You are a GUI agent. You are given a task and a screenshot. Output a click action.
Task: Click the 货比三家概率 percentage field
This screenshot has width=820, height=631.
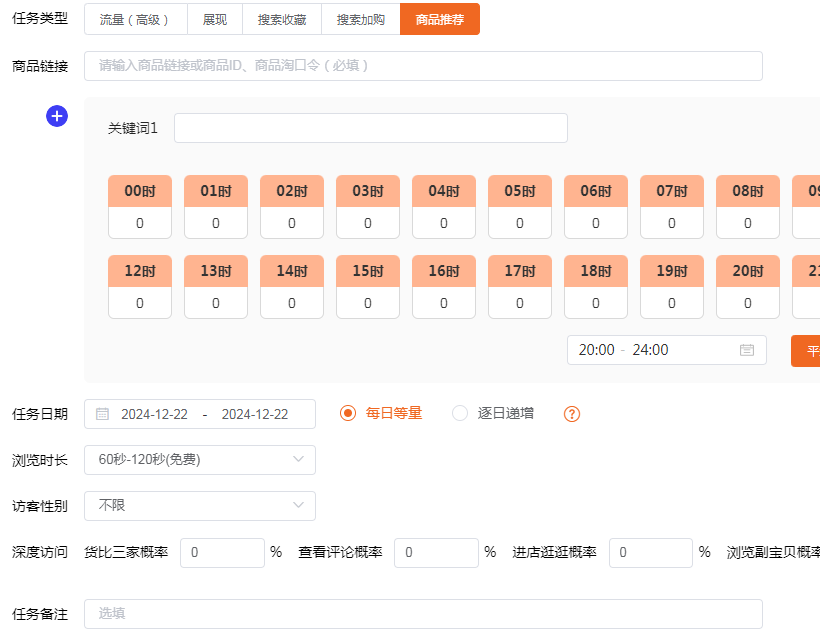pyautogui.click(x=222, y=552)
